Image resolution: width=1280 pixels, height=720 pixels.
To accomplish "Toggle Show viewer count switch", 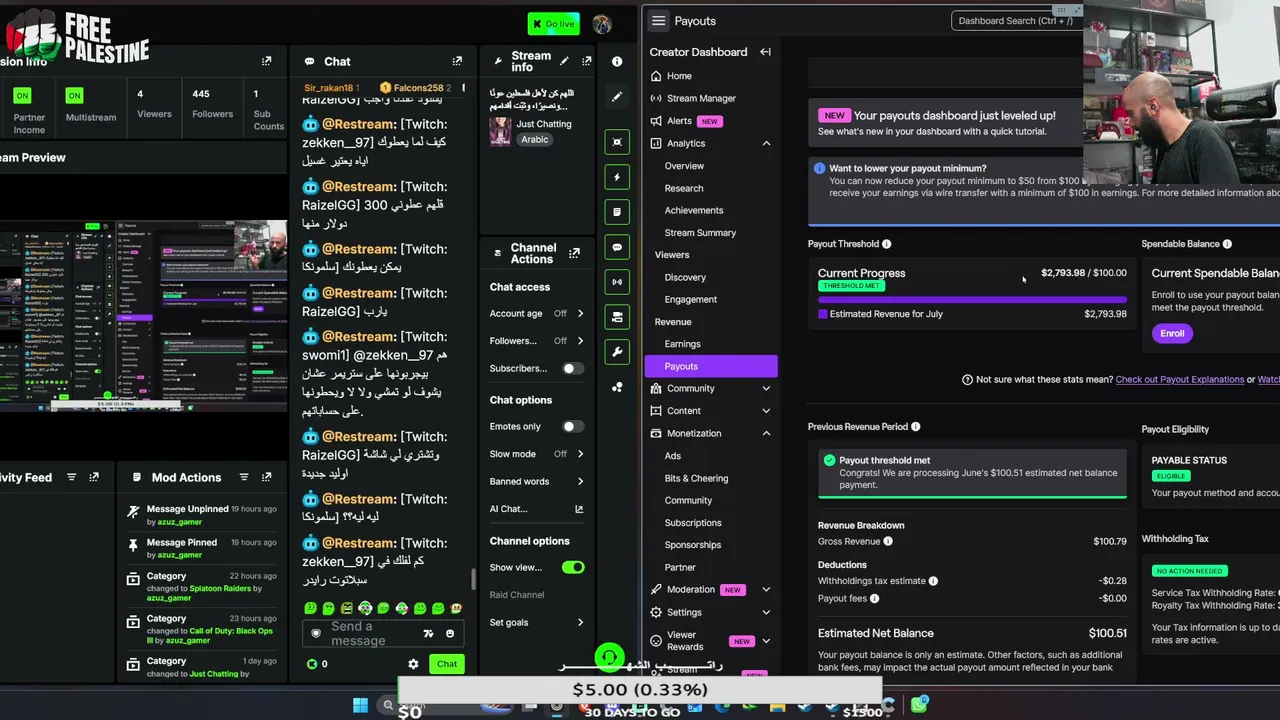I will [573, 567].
